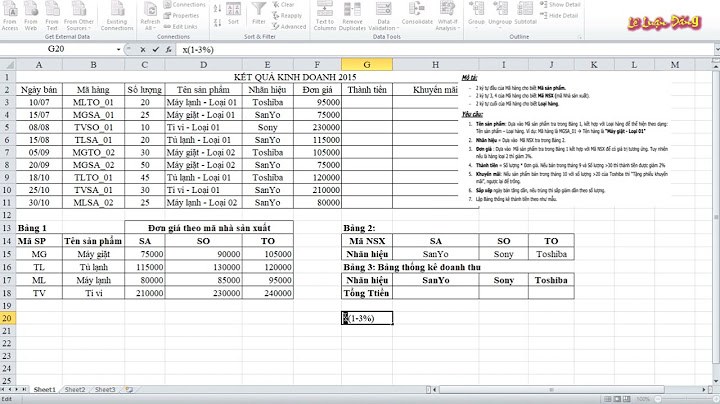720x404 pixels.
Task: Go to first sheet navigation arrow
Action: click(x=4, y=389)
